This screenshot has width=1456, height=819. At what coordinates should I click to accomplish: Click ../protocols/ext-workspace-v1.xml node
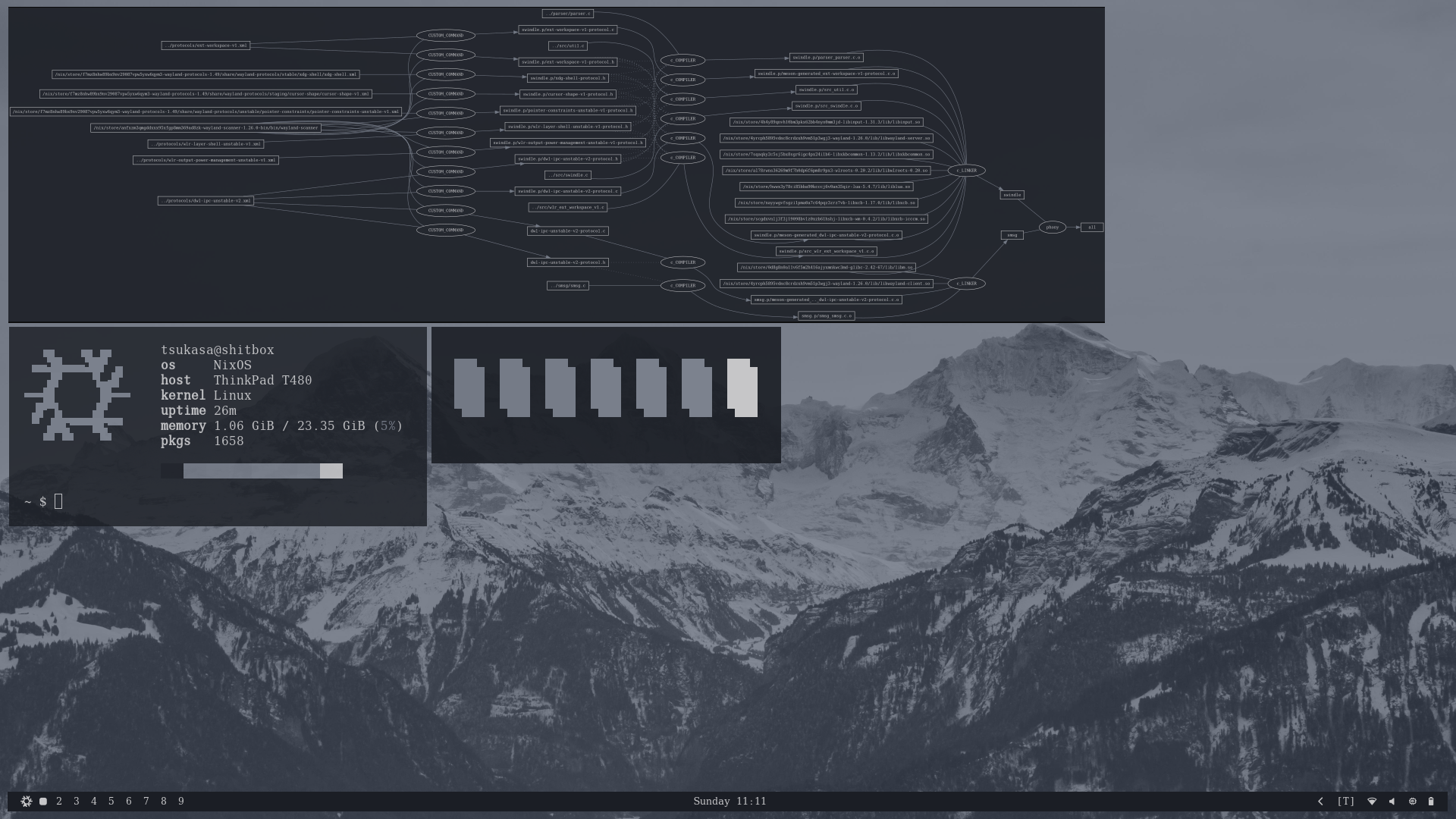tap(206, 45)
